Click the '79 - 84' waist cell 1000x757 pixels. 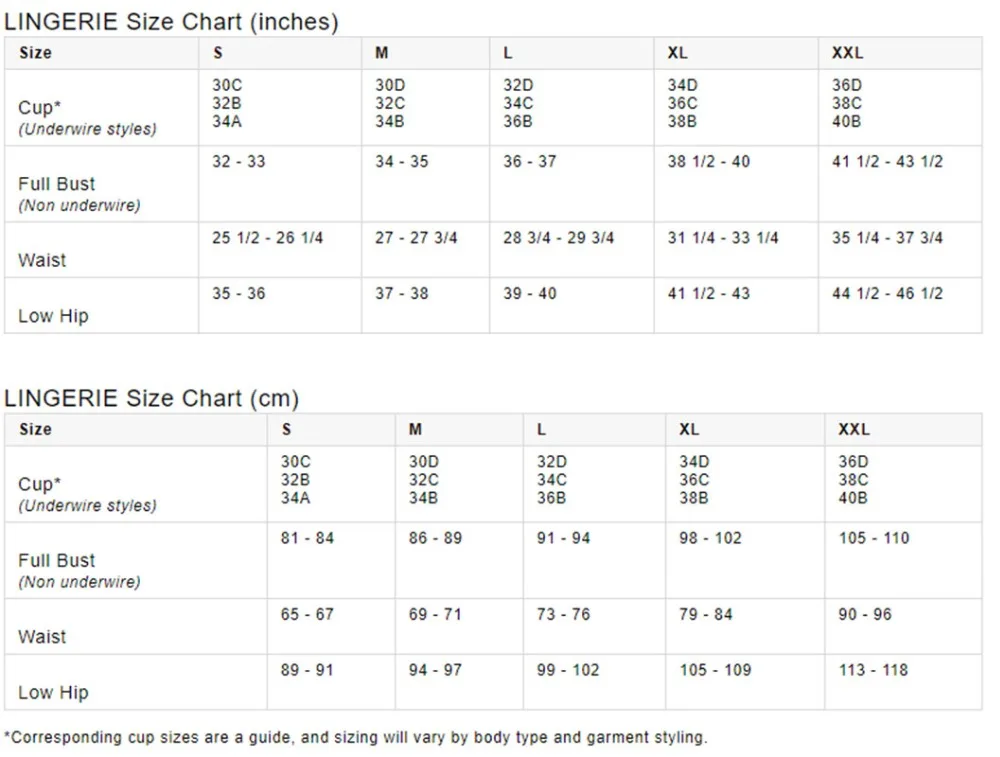pyautogui.click(x=706, y=614)
